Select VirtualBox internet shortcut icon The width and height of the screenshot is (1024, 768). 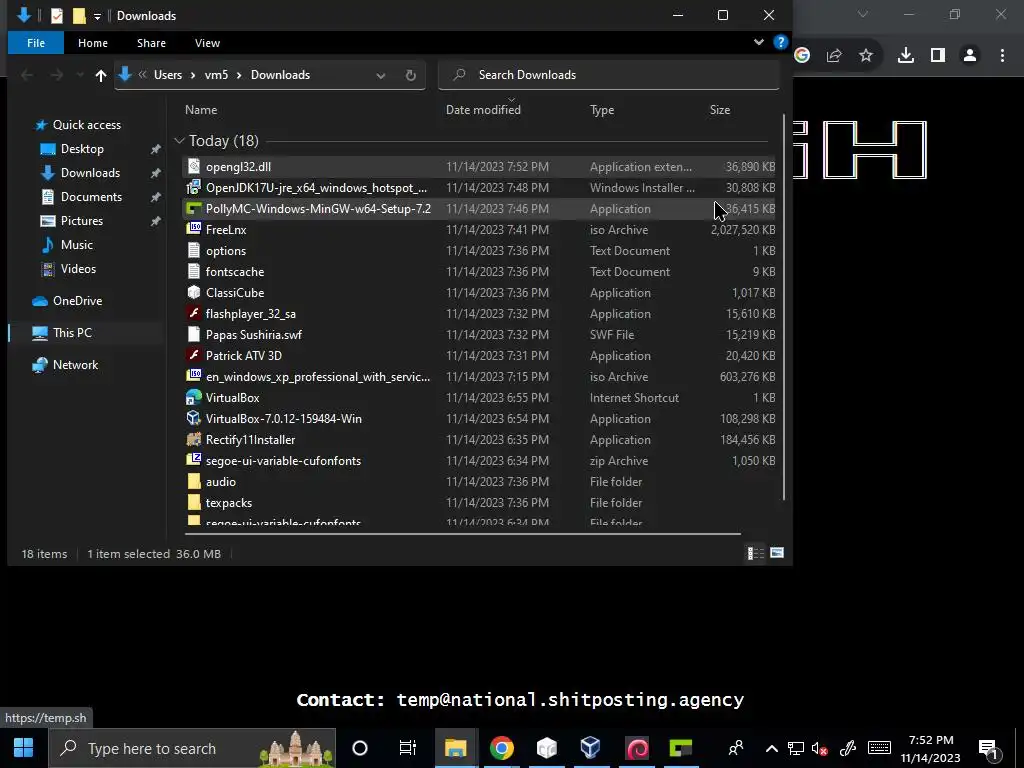pos(193,398)
